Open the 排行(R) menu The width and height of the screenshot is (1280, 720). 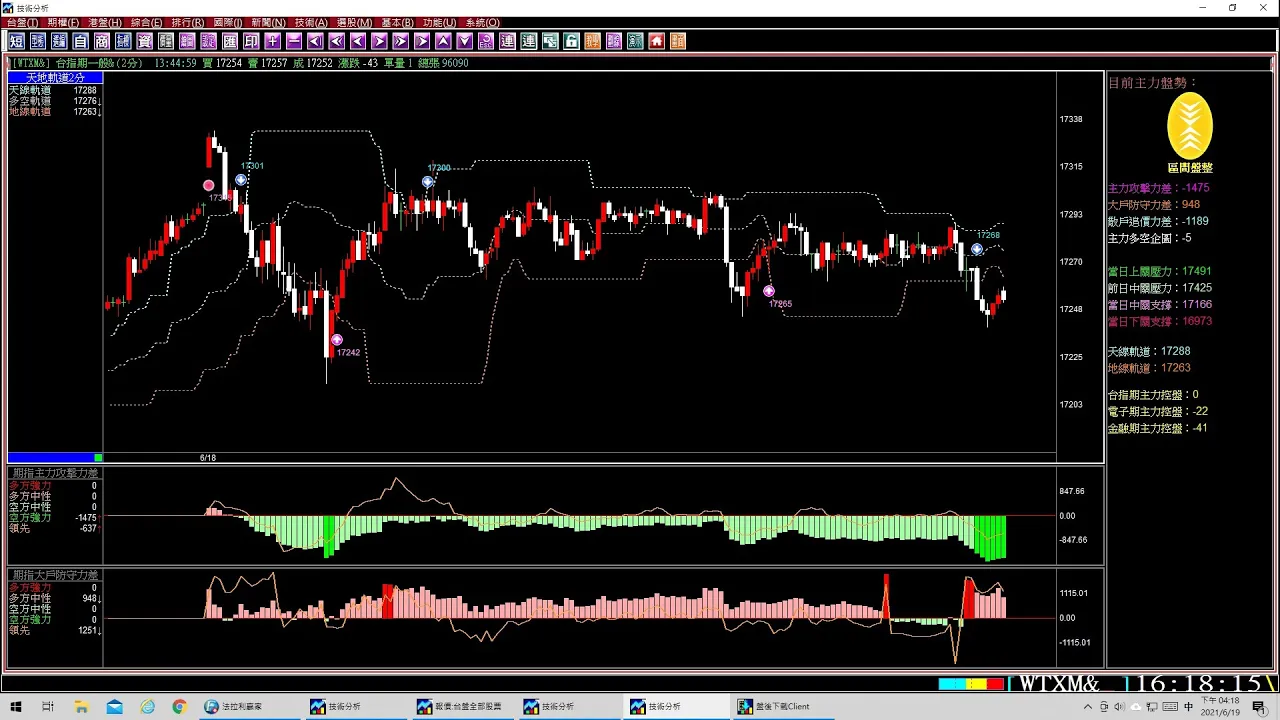[188, 22]
